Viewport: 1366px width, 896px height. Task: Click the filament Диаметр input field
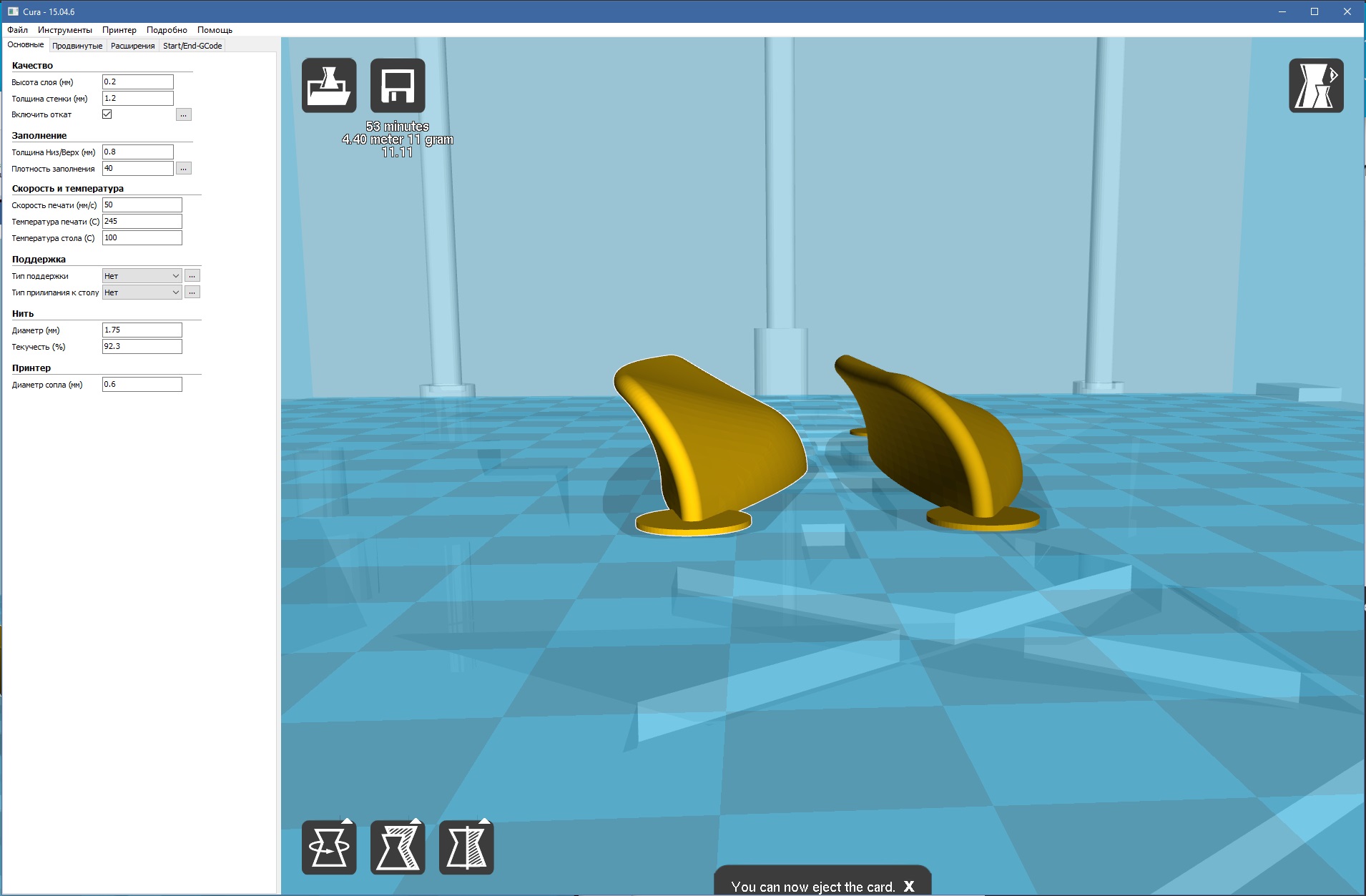click(142, 330)
